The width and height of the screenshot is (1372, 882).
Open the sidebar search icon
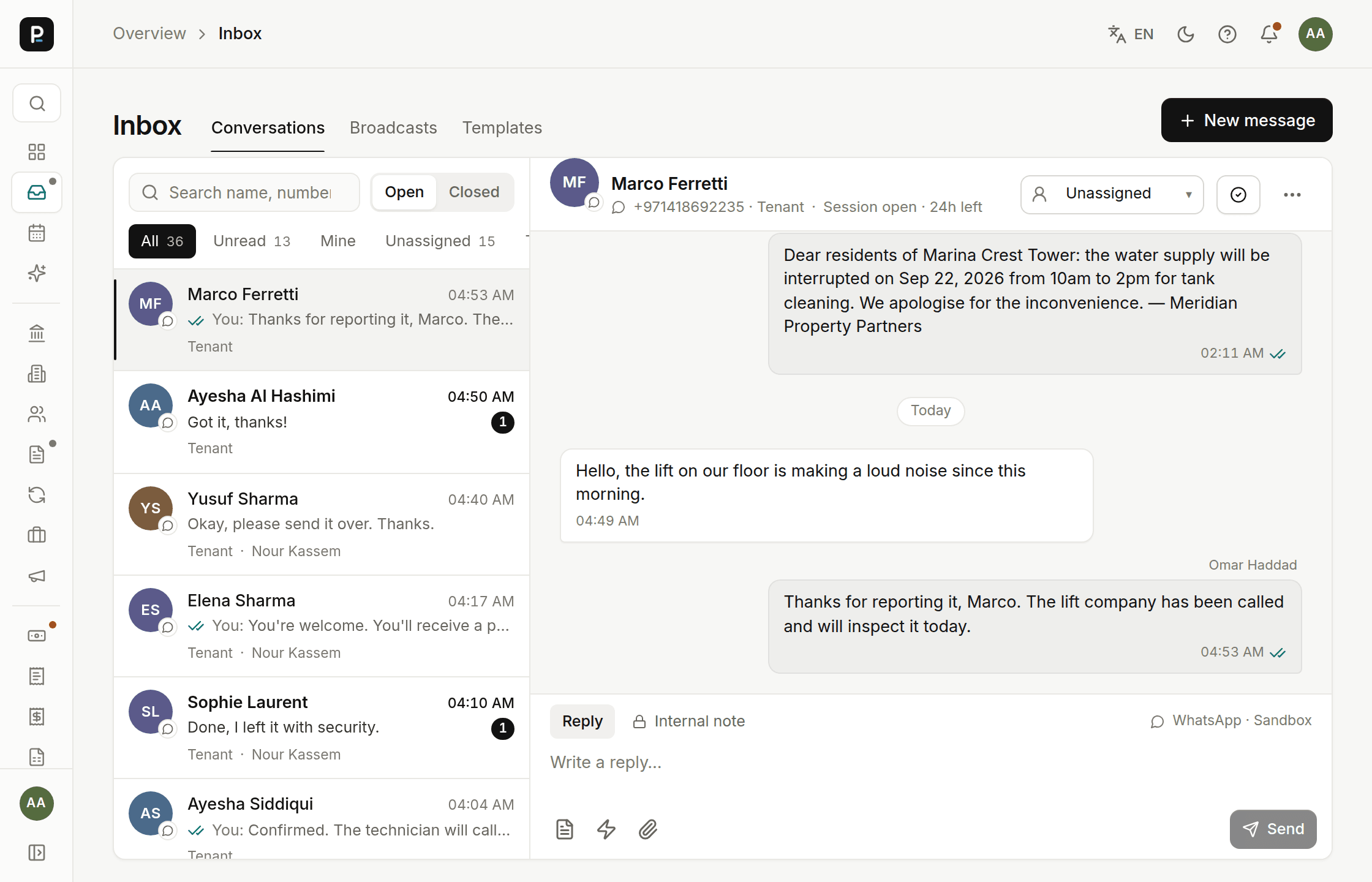37,104
